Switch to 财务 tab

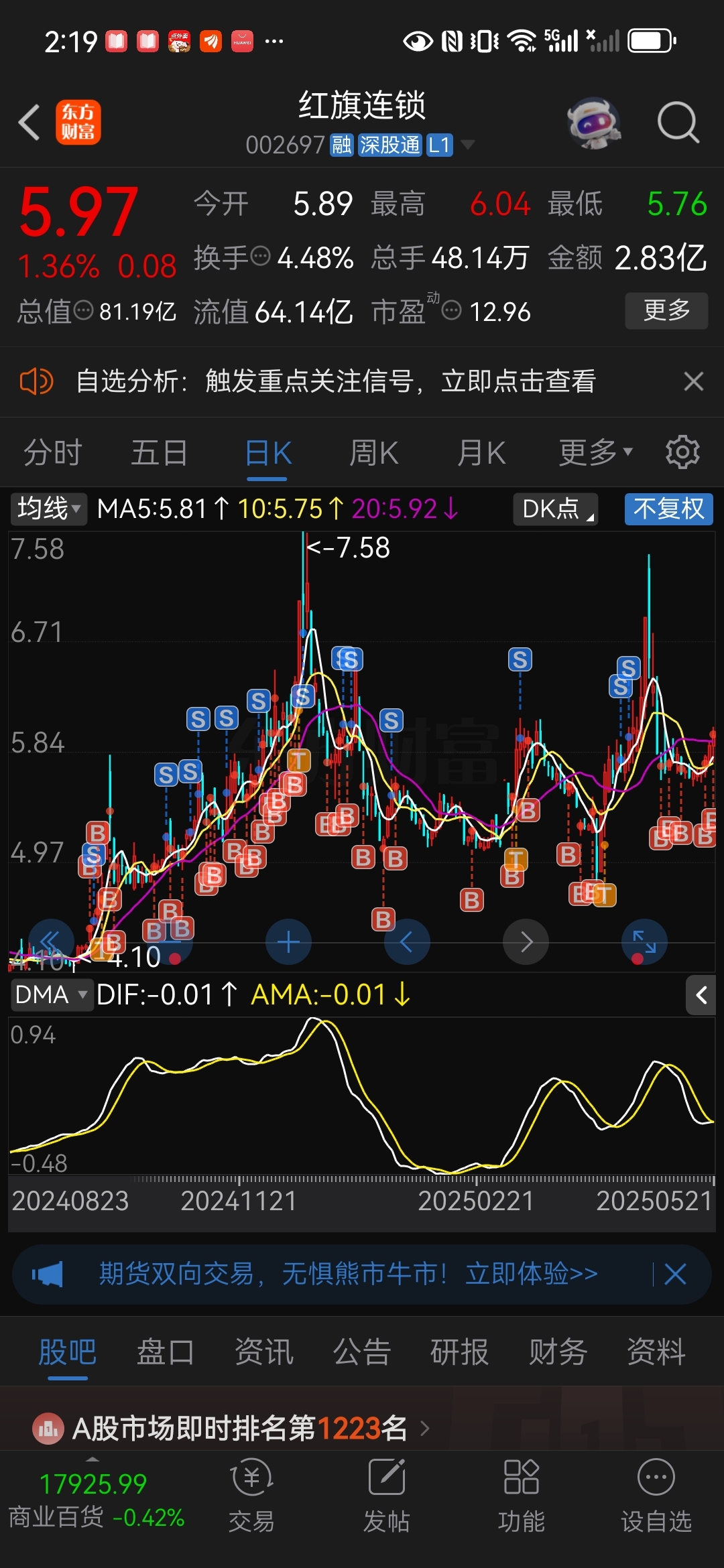[558, 1352]
